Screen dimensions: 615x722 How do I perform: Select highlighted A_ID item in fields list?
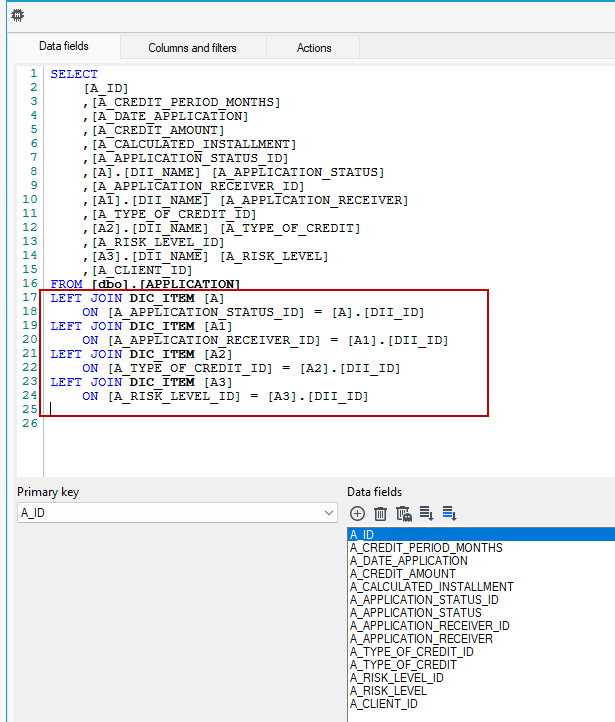(482, 535)
